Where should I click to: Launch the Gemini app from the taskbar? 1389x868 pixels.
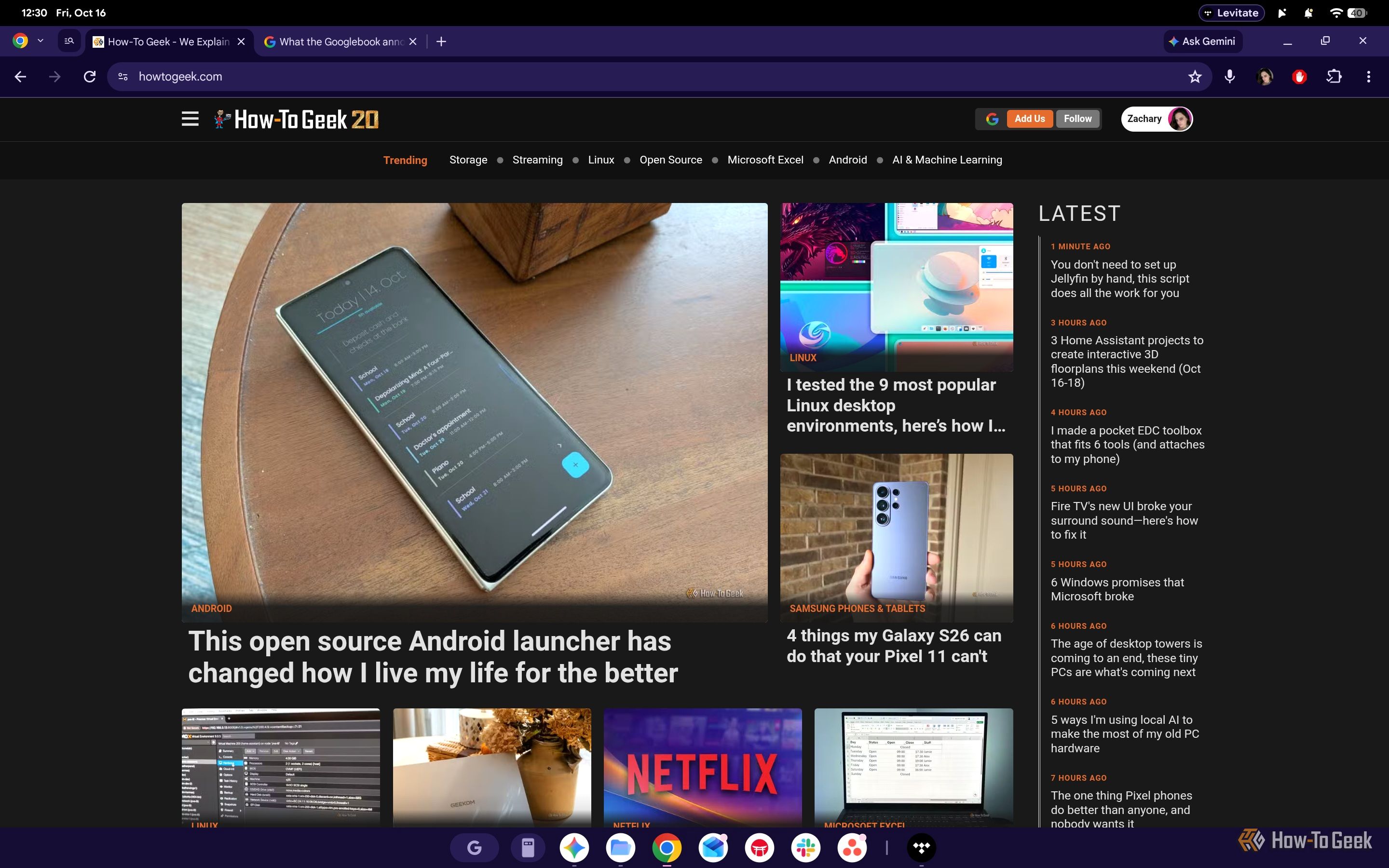coord(574,847)
